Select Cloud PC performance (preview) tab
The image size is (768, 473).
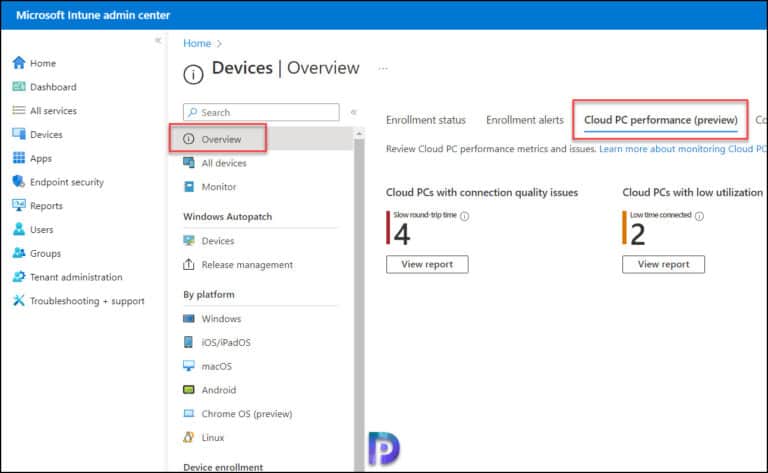660,120
